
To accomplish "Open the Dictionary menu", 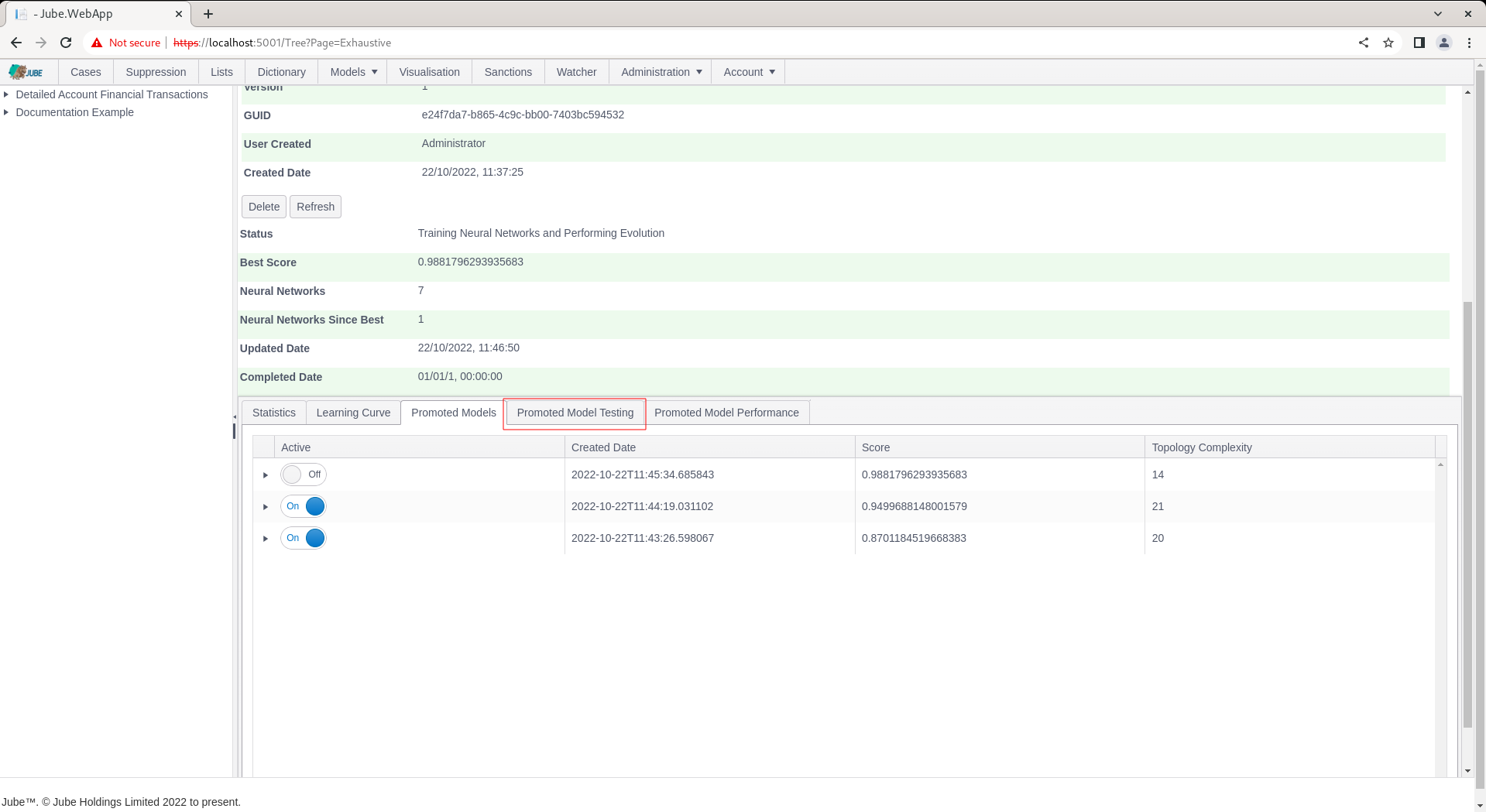I will tap(281, 72).
